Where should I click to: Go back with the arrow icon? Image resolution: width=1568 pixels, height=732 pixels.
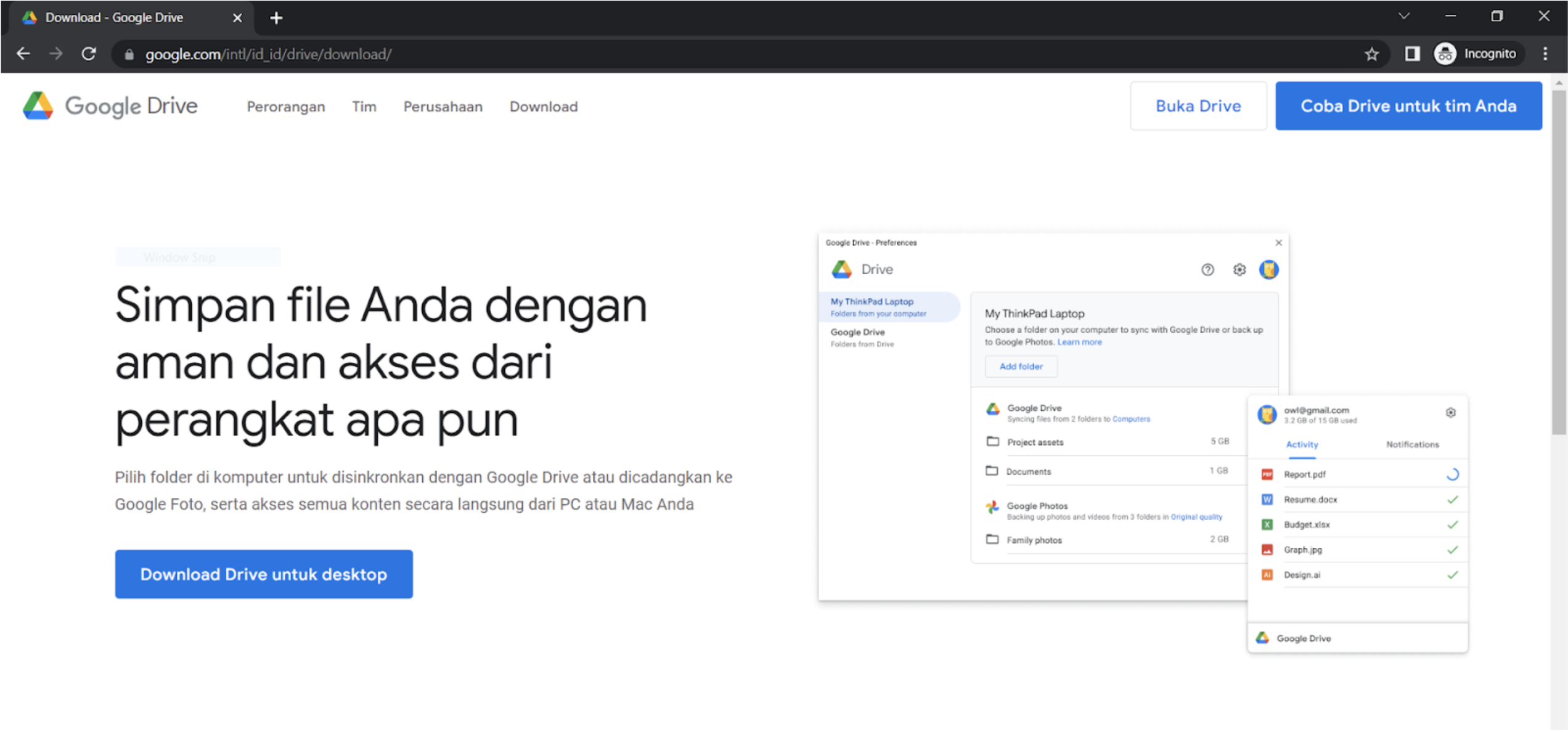23,54
